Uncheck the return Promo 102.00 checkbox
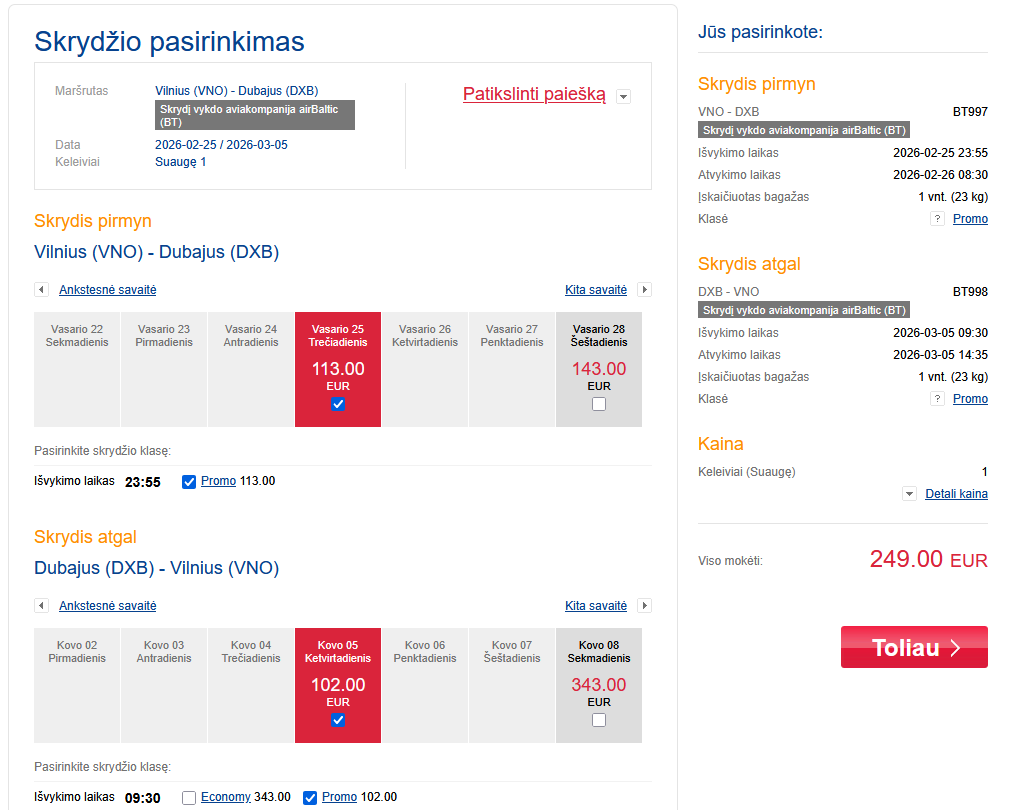 [310, 798]
